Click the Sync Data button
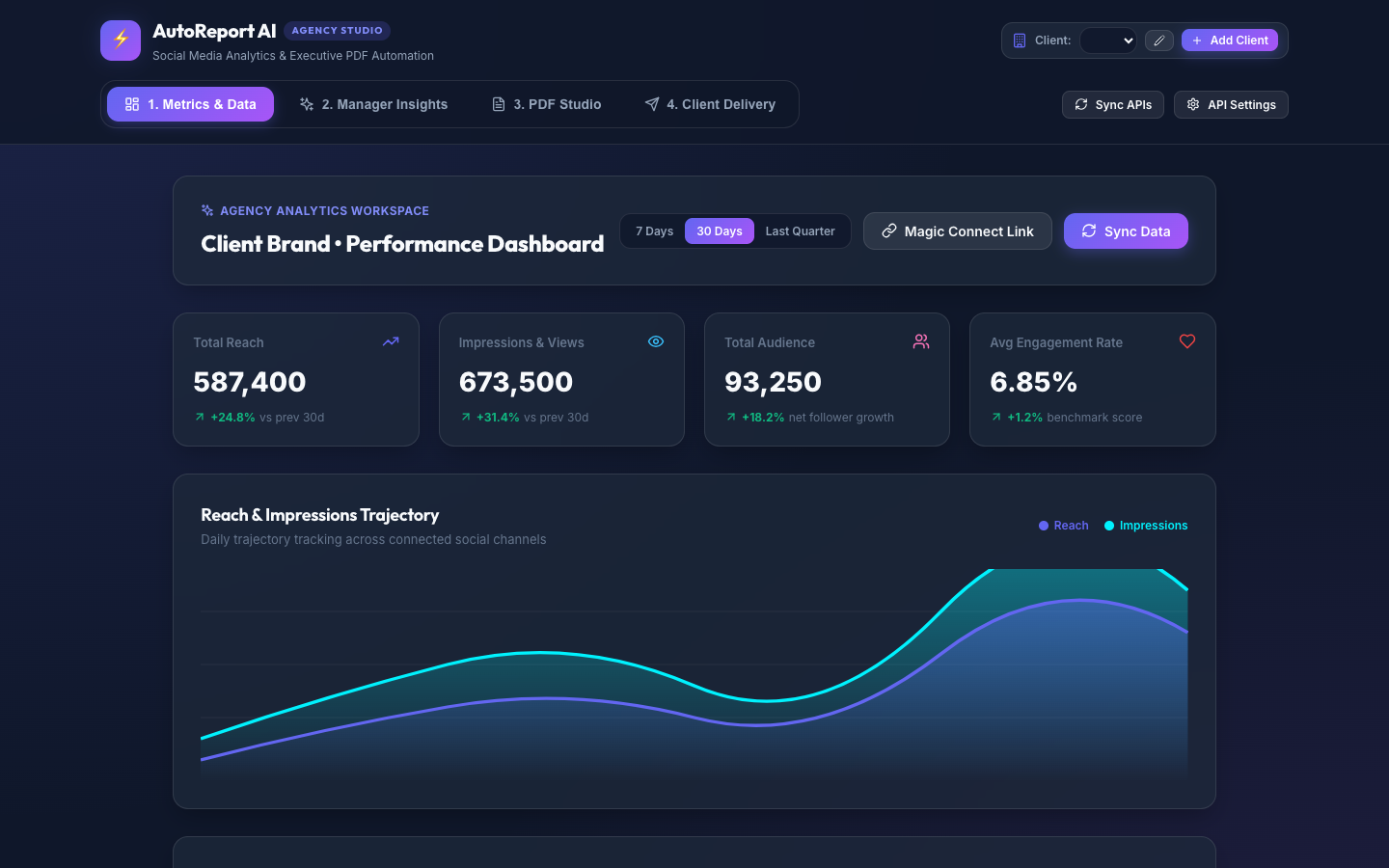 click(1126, 231)
